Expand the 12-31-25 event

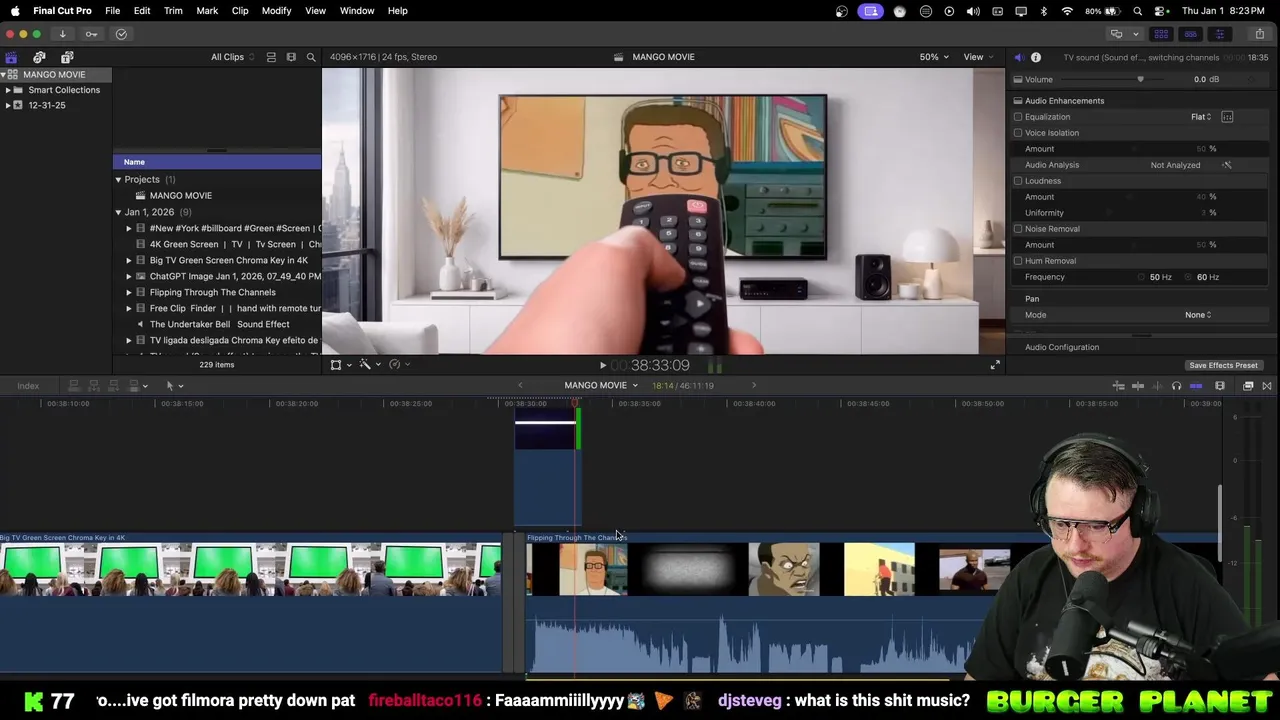tap(8, 105)
